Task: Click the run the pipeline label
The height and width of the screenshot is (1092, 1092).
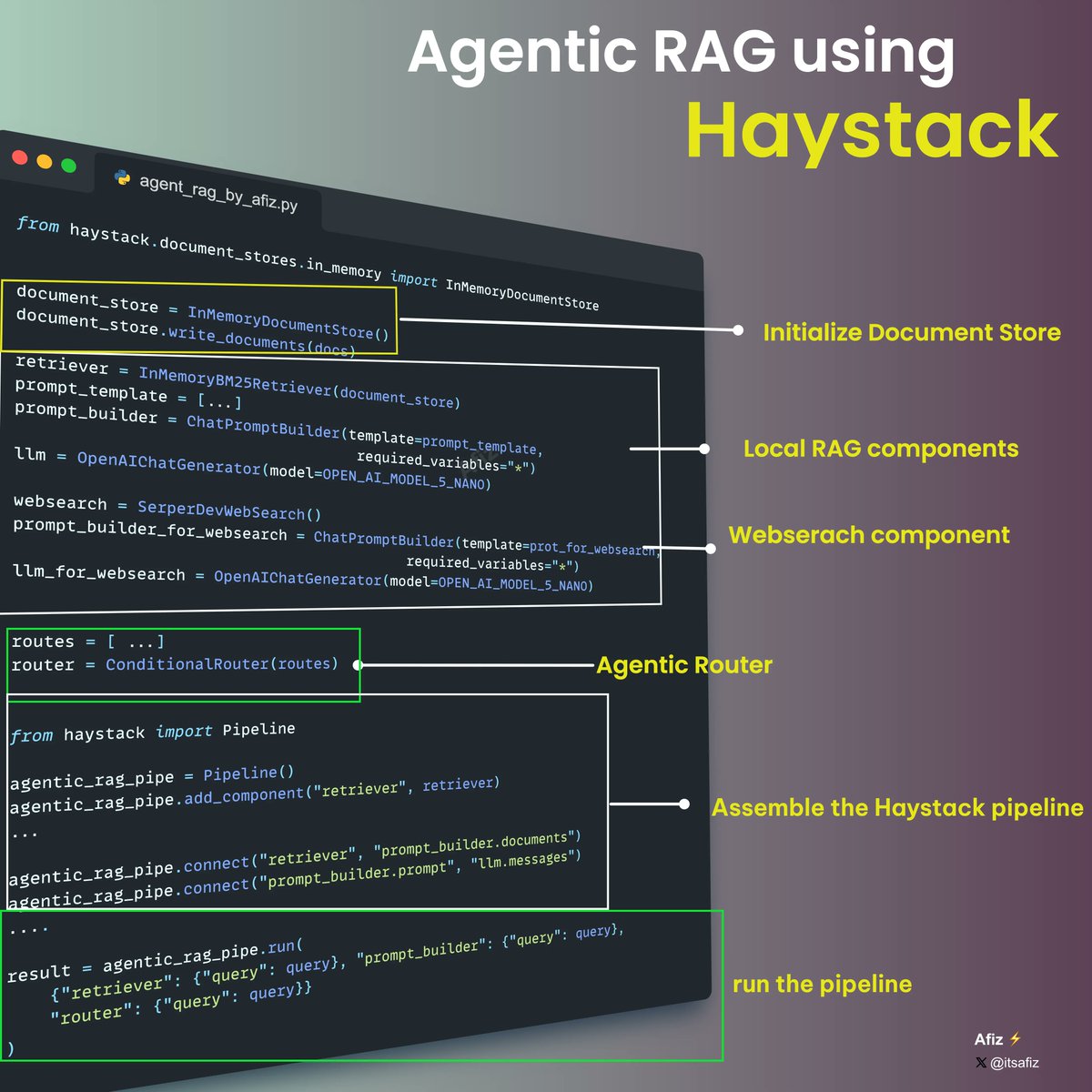Action: pos(822,984)
